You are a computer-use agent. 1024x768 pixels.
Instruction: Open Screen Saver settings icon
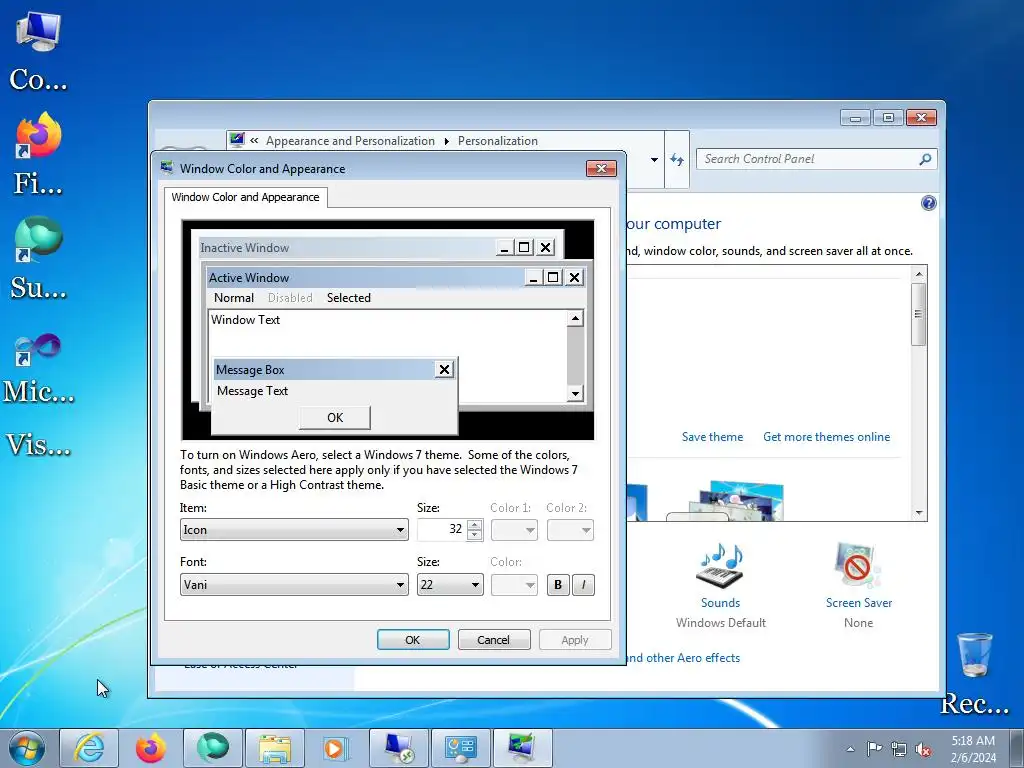pos(858,566)
